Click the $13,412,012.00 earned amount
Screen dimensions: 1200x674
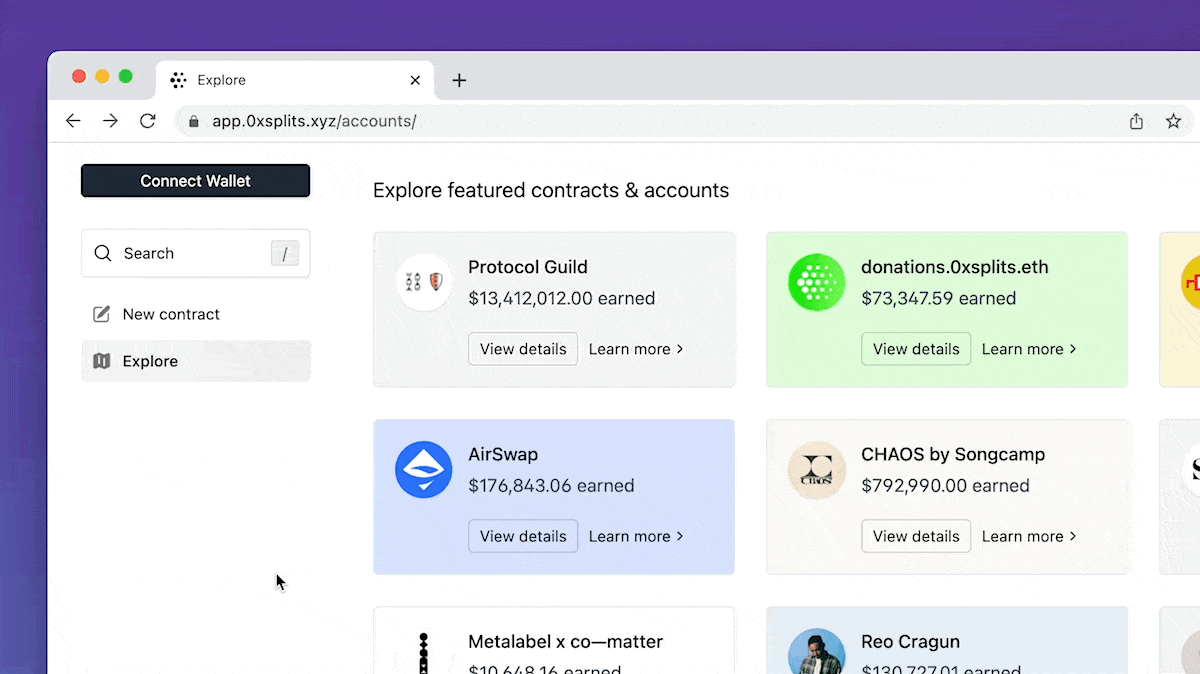562,298
